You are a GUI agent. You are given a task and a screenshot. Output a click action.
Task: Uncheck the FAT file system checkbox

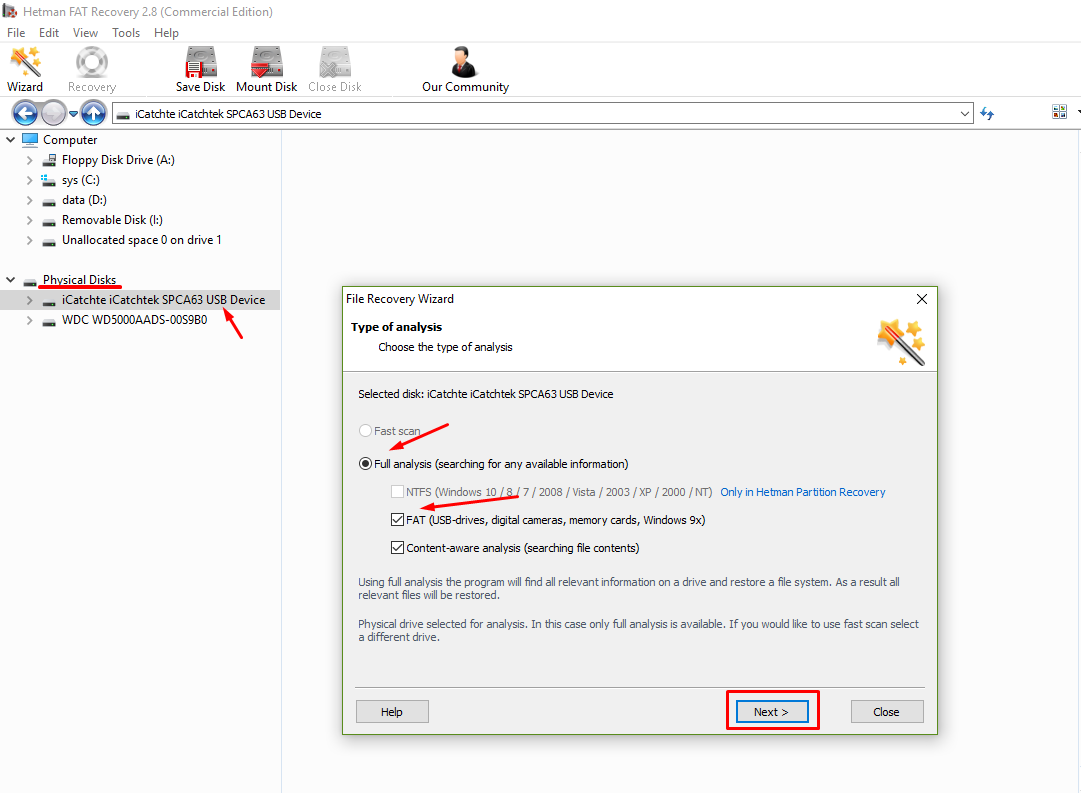398,520
